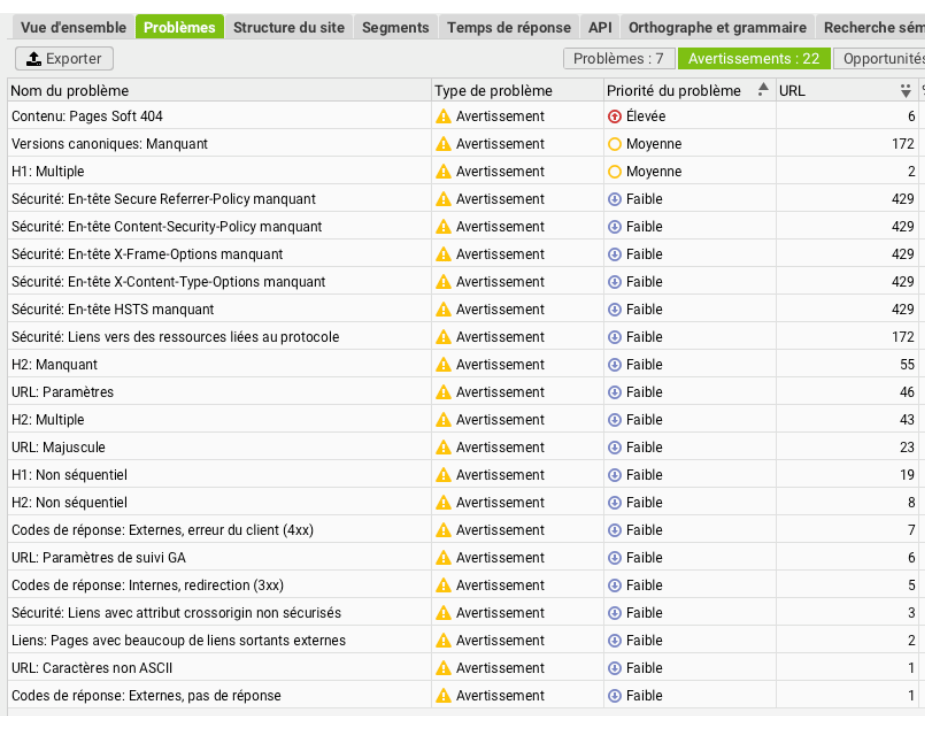Screen dimensions: 925x729
Task: Click Faible icon for Externes, pas de réponse
Action: [614, 695]
